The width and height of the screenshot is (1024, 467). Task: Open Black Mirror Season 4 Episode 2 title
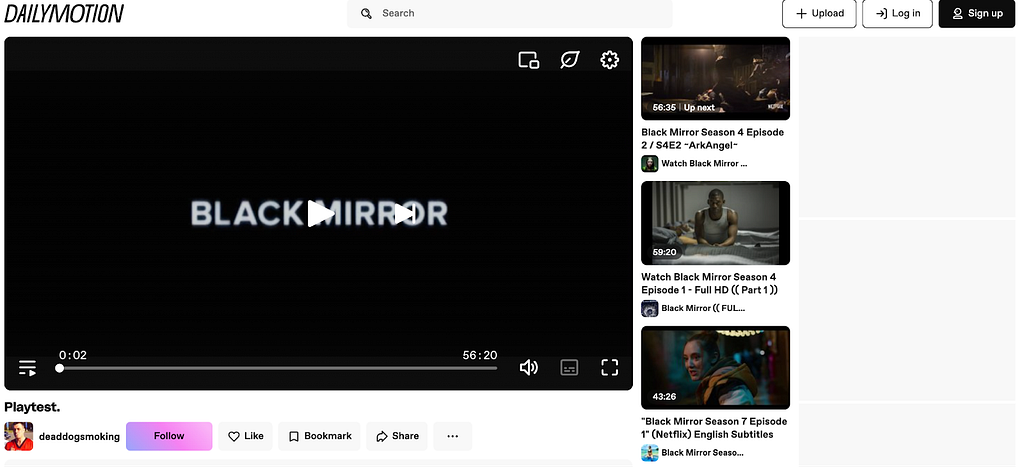(x=712, y=138)
